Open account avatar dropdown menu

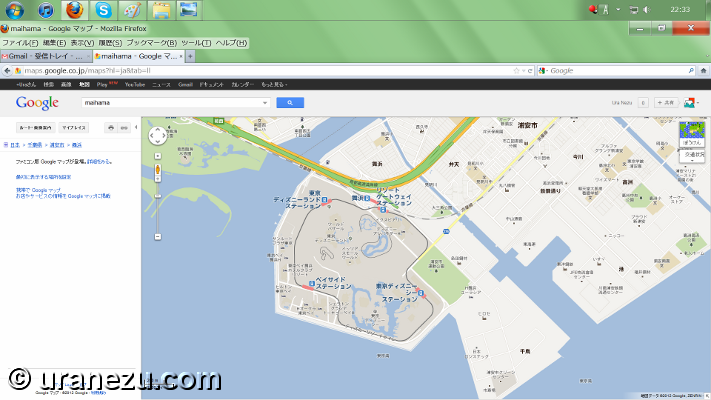[692, 103]
